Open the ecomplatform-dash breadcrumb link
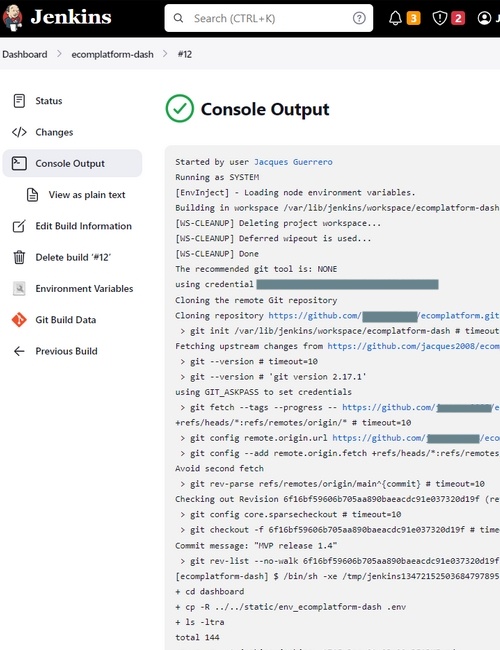This screenshot has height=650, width=500. (x=112, y=54)
